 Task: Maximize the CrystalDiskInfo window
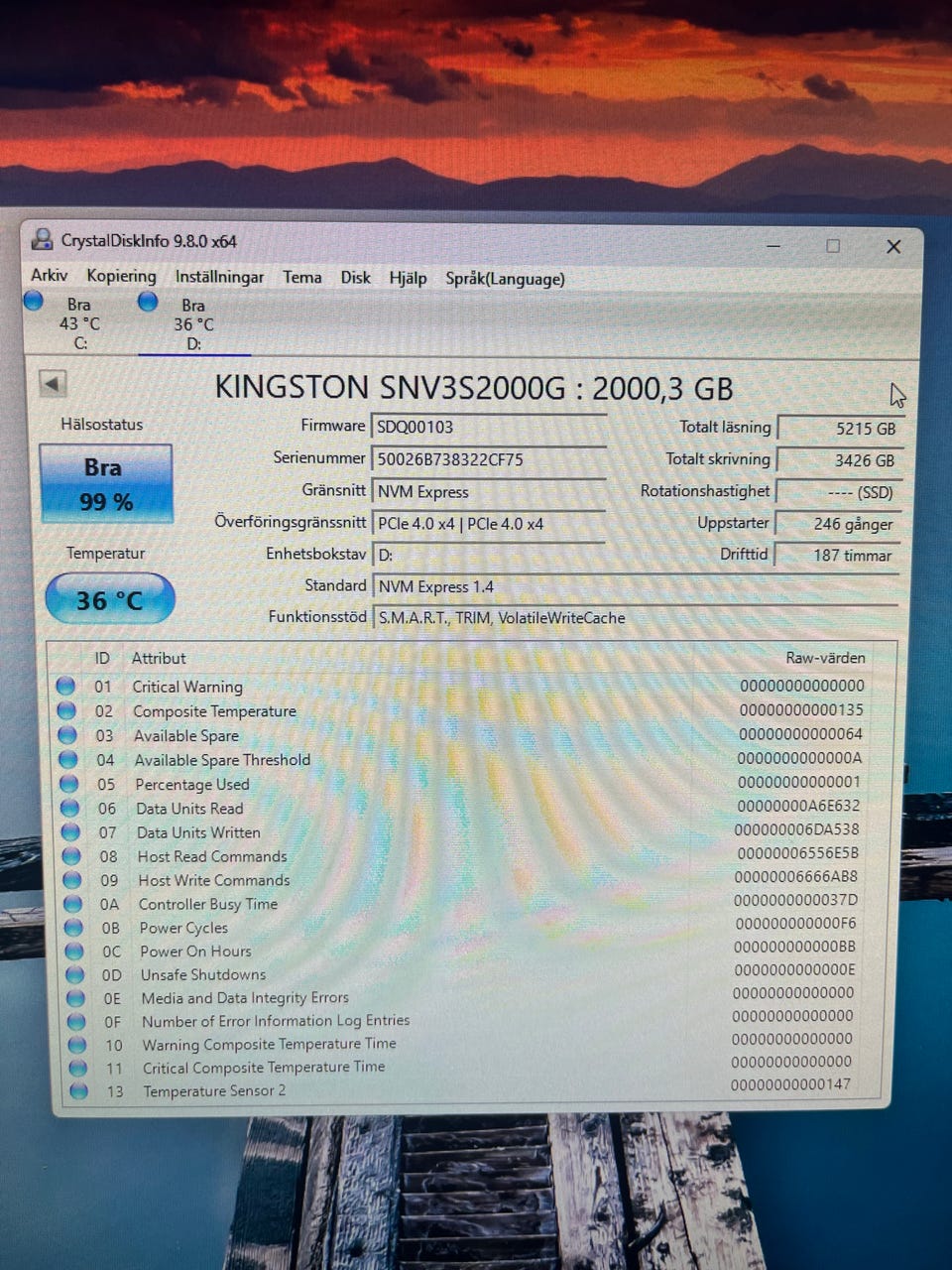tap(833, 246)
